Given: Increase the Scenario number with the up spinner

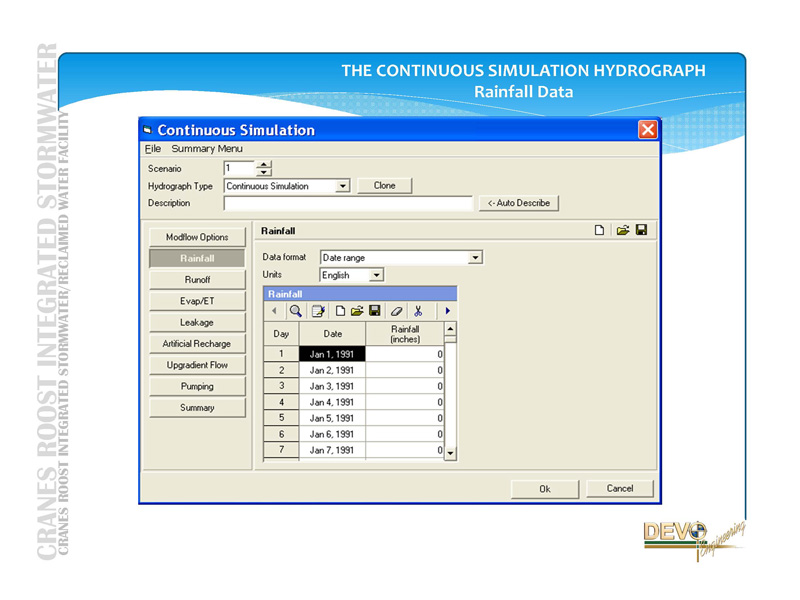Looking at the screenshot, I should pyautogui.click(x=264, y=164).
